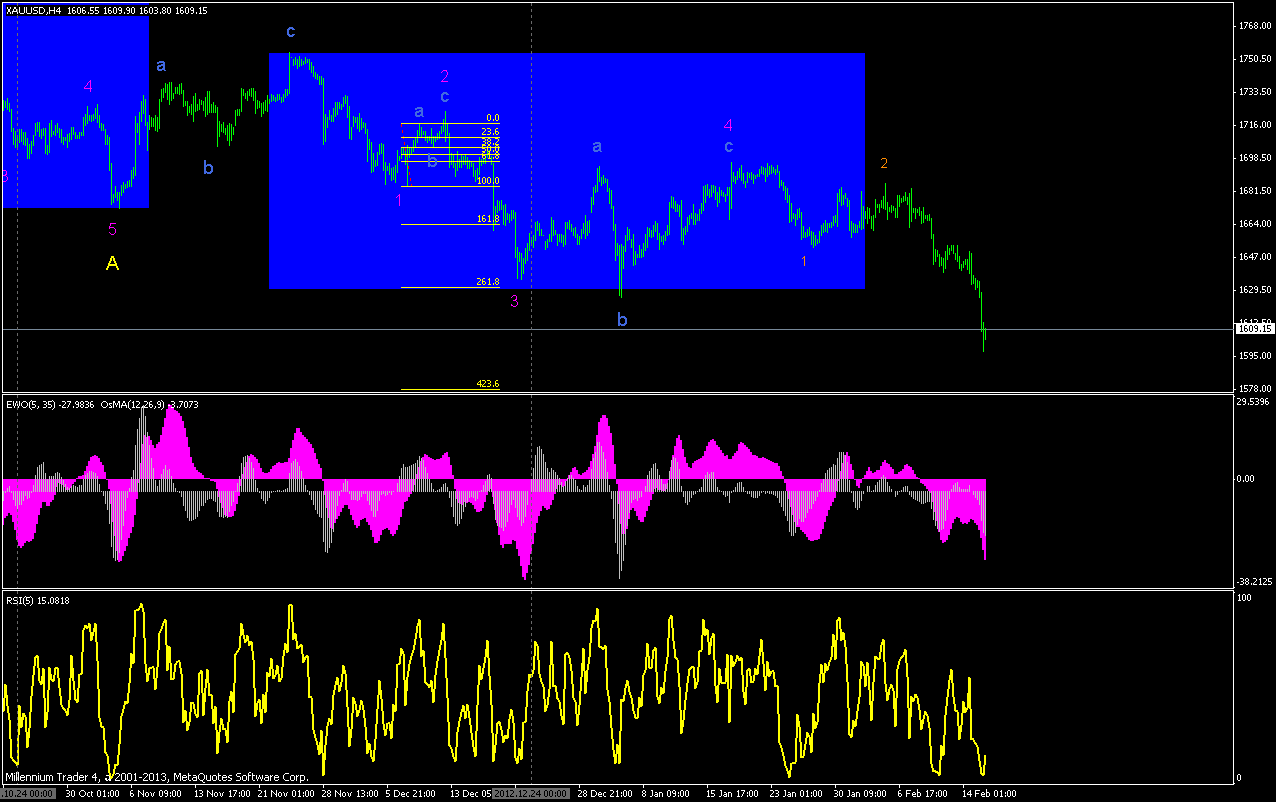
Task: Click the Millennium Trader 4 copyright text
Action: [157, 776]
